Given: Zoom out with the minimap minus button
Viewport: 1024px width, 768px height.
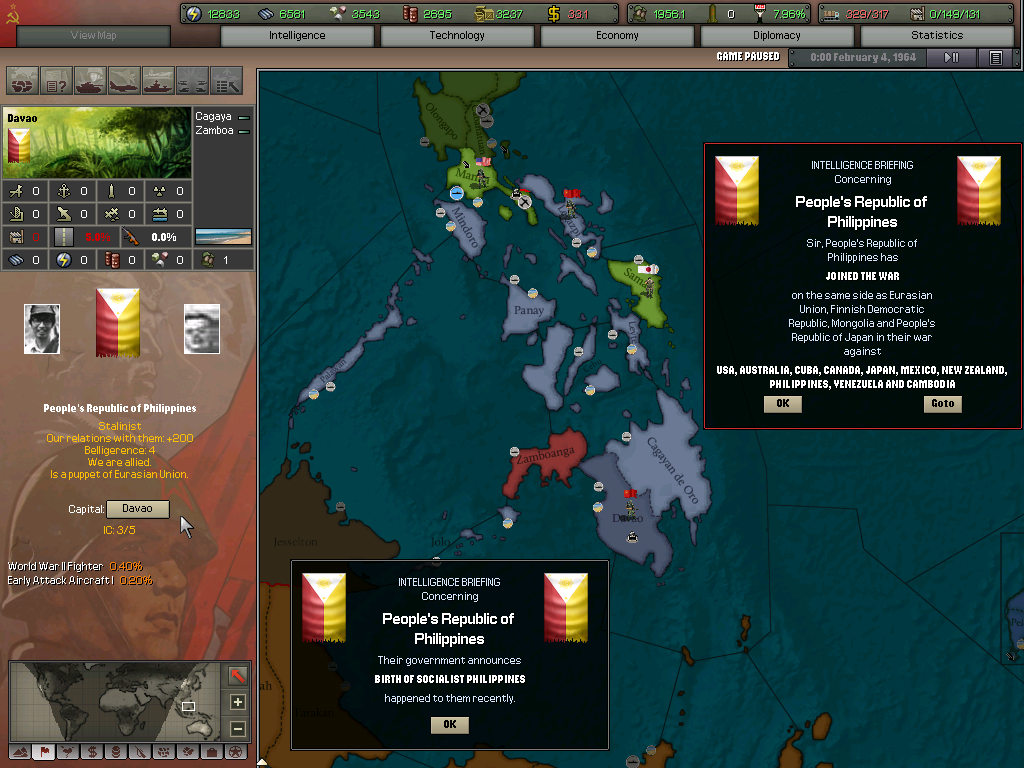Looking at the screenshot, I should click(x=238, y=728).
